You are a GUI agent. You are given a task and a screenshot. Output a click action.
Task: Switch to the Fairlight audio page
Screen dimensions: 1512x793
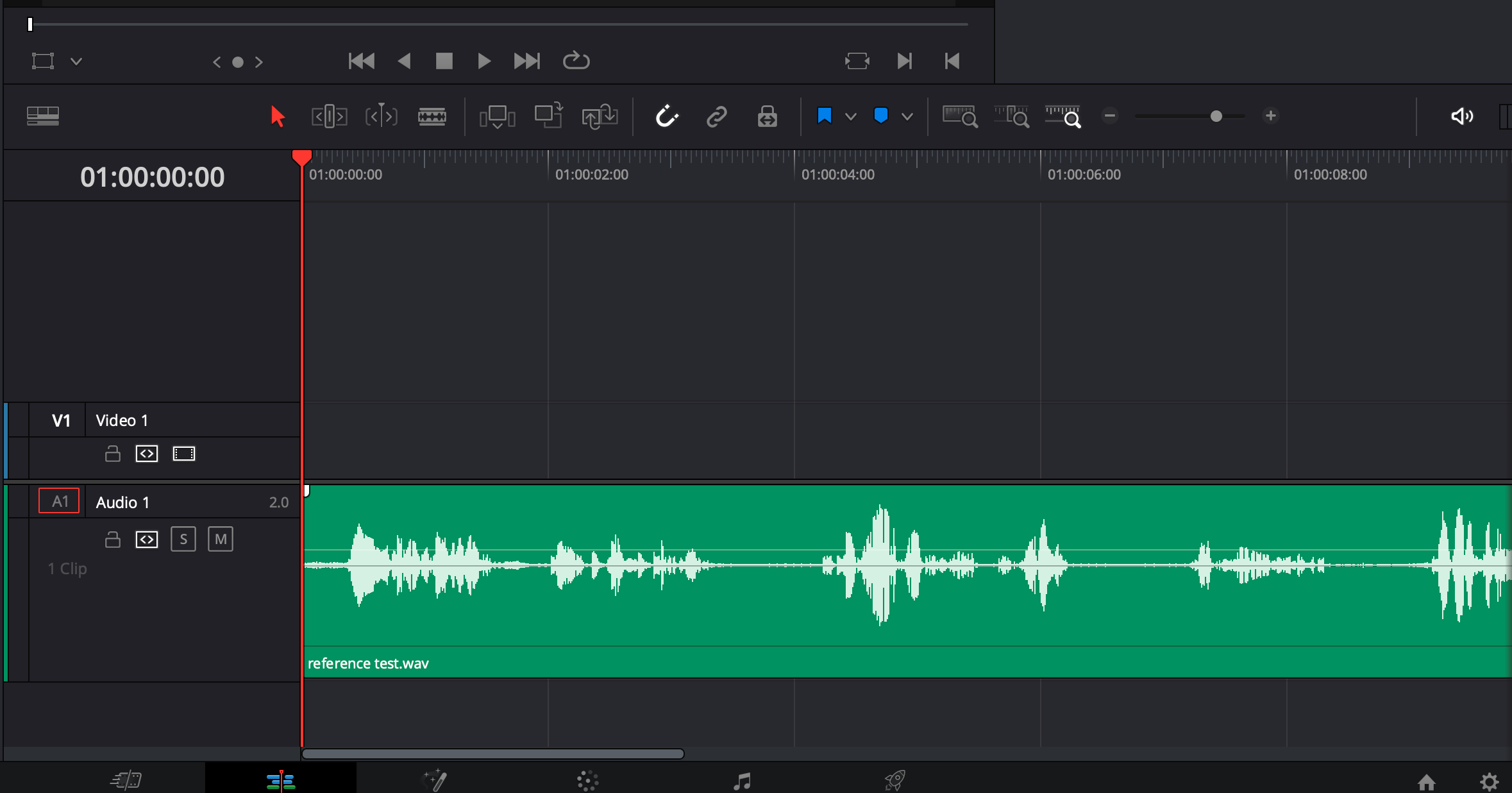click(742, 780)
